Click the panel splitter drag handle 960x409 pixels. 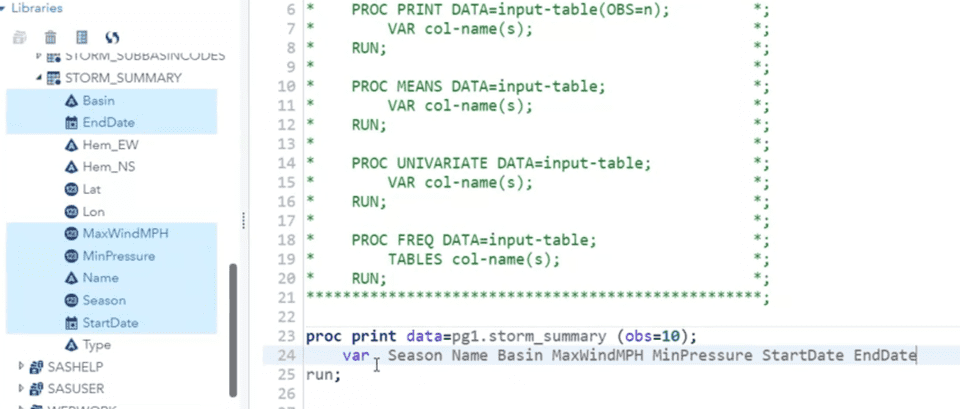click(x=243, y=219)
